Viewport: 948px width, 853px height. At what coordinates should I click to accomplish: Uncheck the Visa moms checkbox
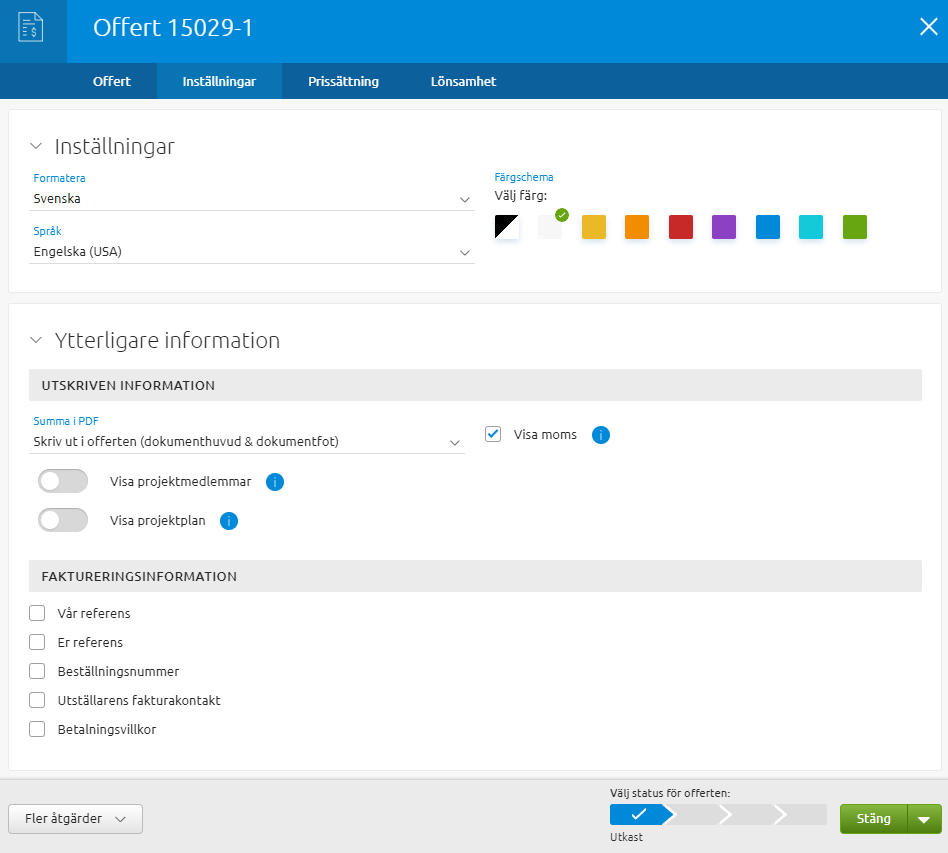(493, 435)
